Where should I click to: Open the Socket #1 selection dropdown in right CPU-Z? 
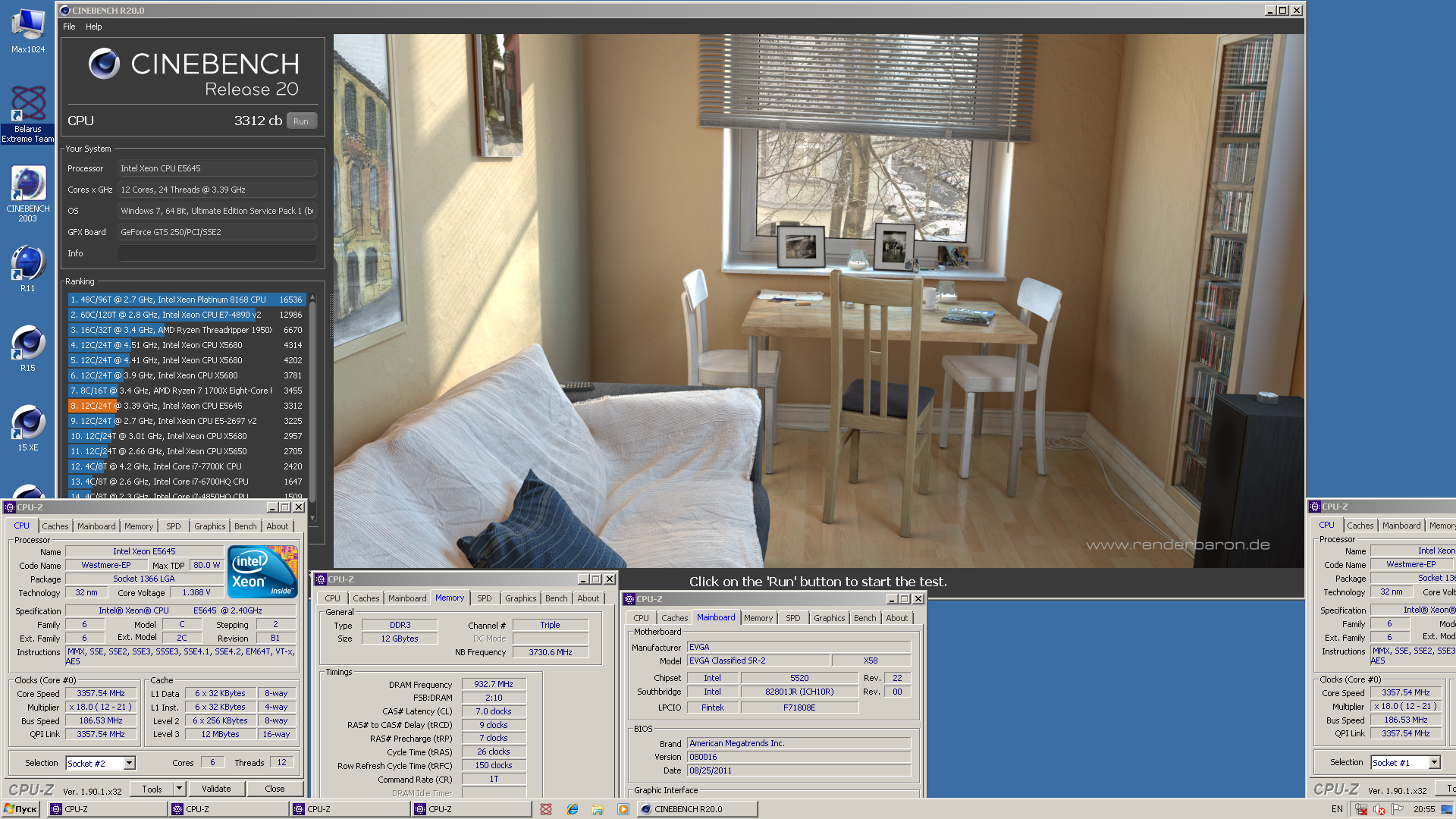1434,762
